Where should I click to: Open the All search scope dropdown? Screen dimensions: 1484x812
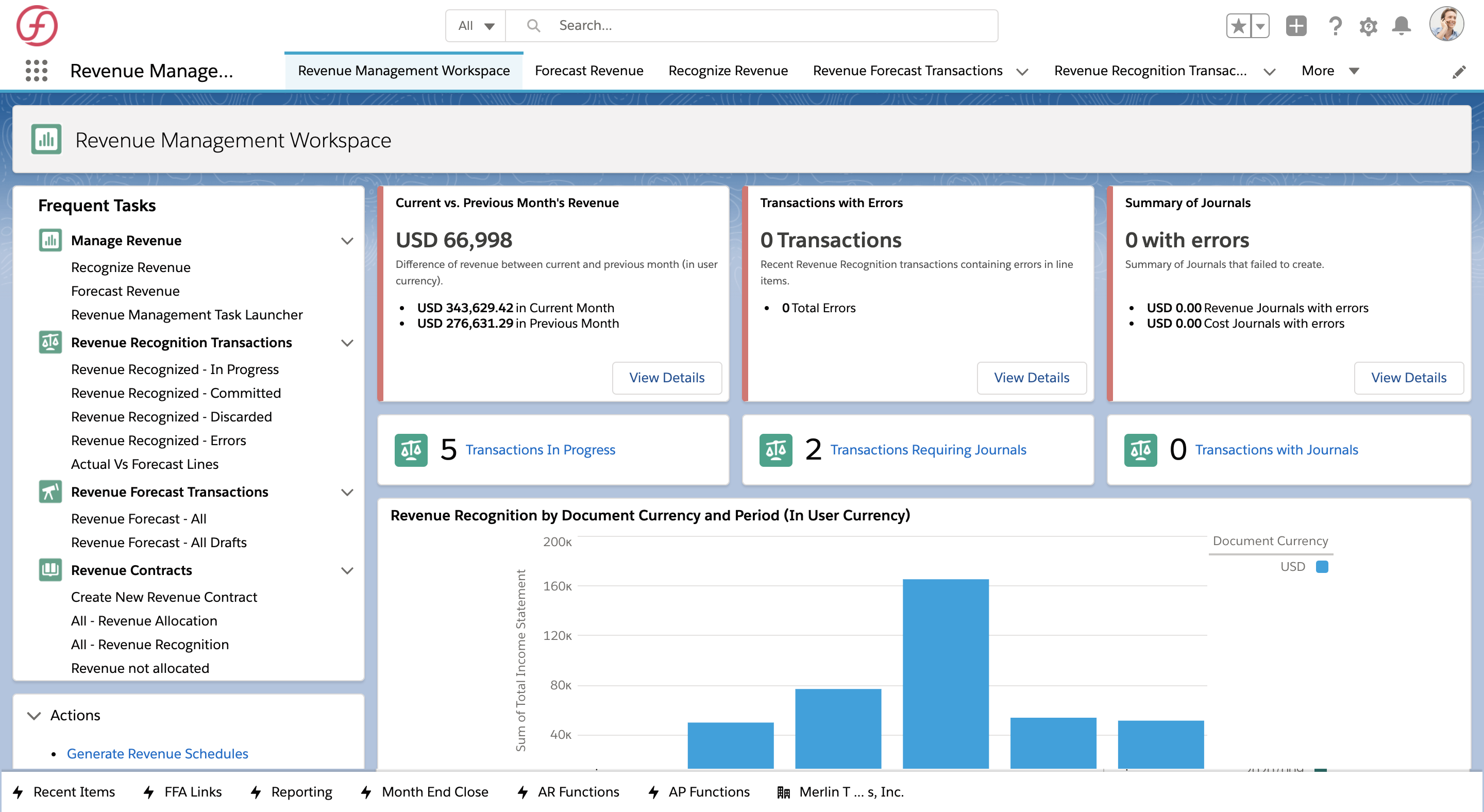pos(476,26)
